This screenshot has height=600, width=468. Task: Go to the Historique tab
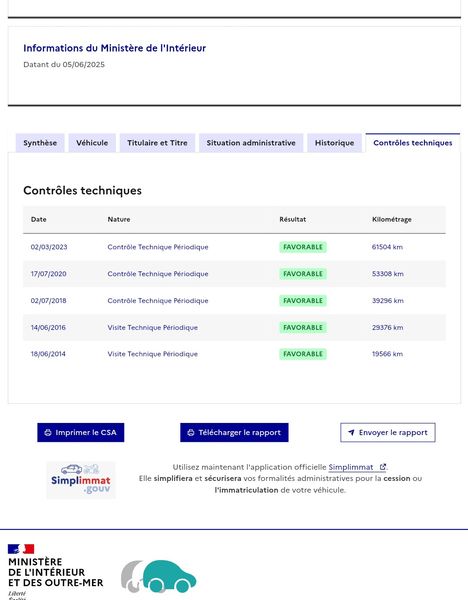point(334,143)
